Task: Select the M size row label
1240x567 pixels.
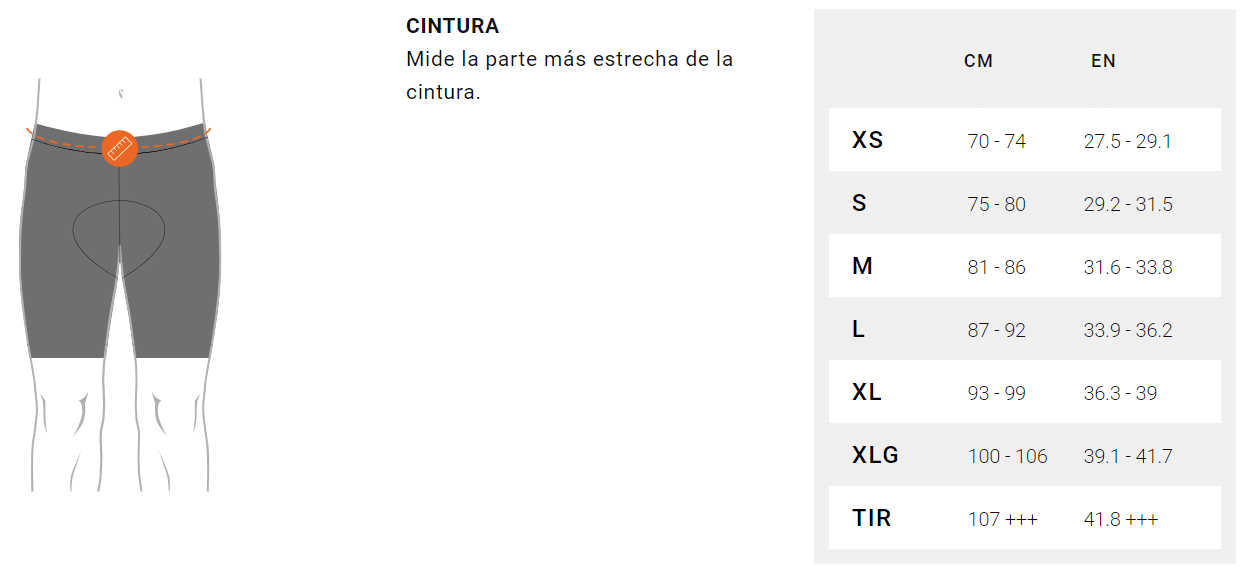Action: [862, 266]
